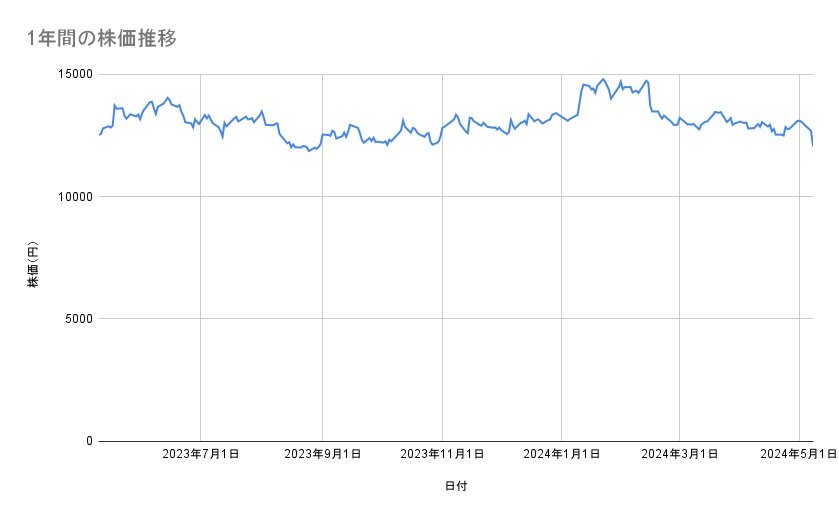Click the "2024年3月1日" x-axis label
The width and height of the screenshot is (839, 519).
tap(679, 455)
